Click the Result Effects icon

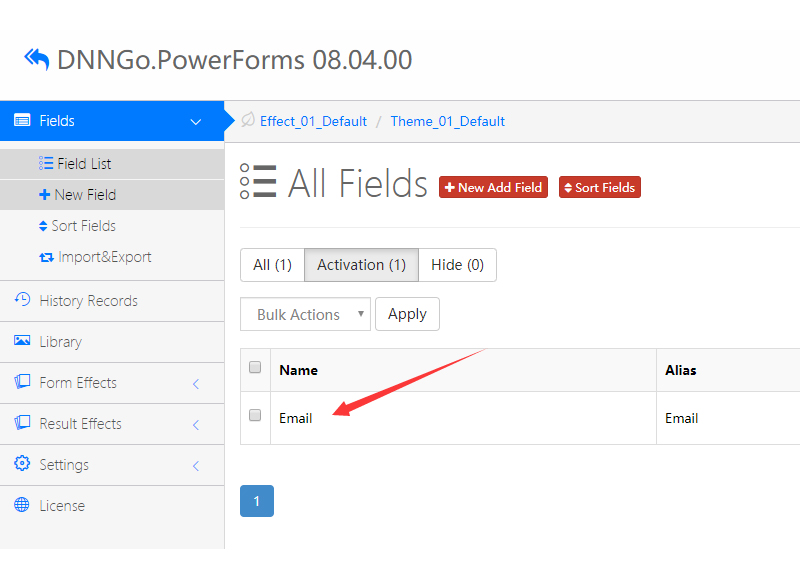22,422
